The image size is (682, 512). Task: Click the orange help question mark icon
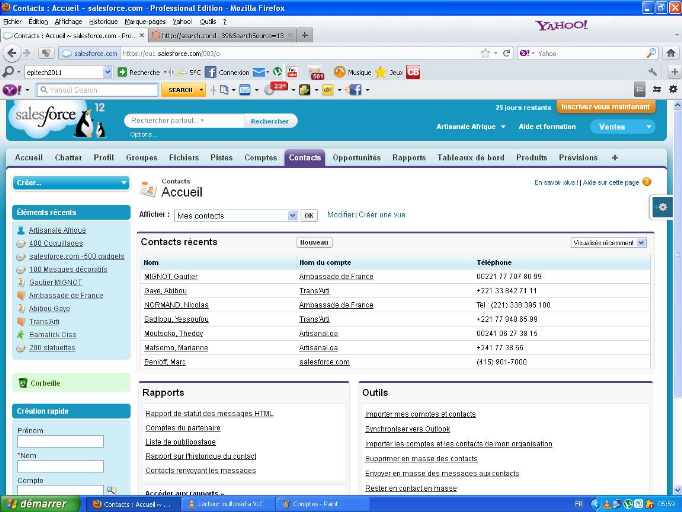[x=647, y=182]
